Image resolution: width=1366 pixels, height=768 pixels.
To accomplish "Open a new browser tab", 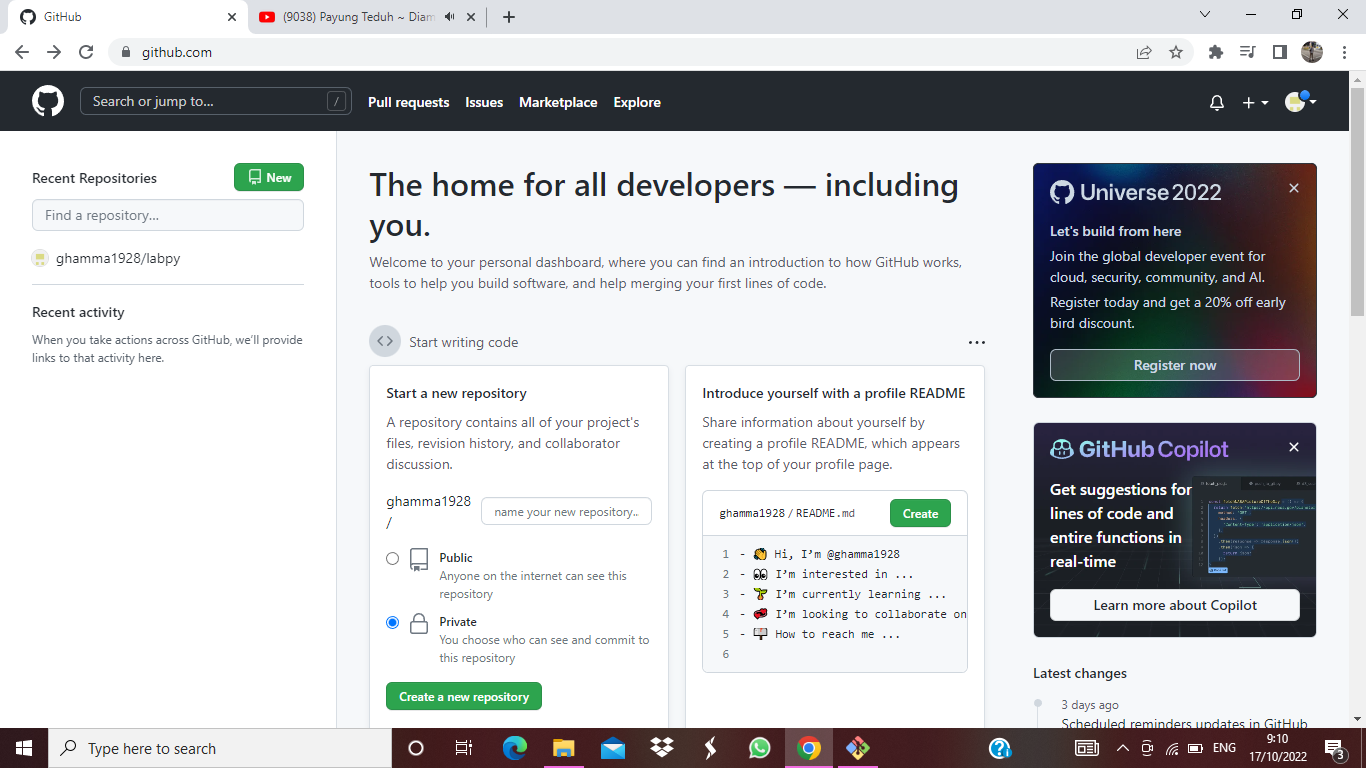I will pos(509,17).
